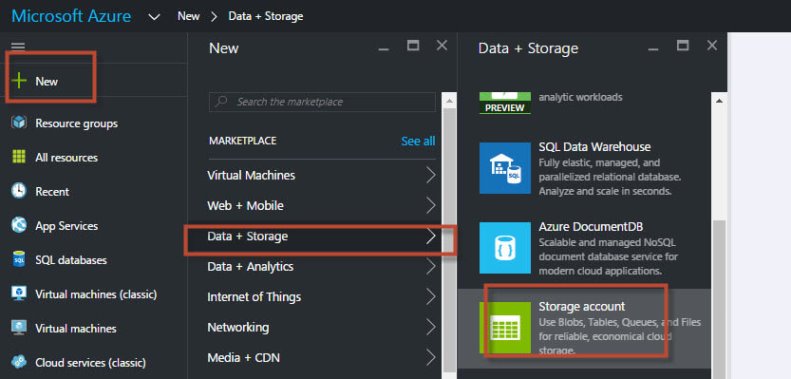The height and width of the screenshot is (379, 791).
Task: Maximize the Data + Storage blade
Action: (x=683, y=46)
